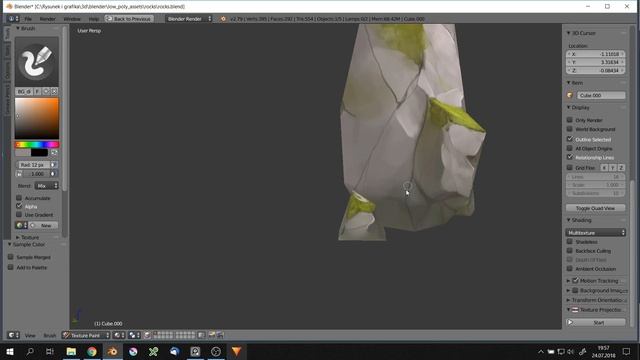
Task: Toggle the Alpha checkbox
Action: tap(19, 206)
